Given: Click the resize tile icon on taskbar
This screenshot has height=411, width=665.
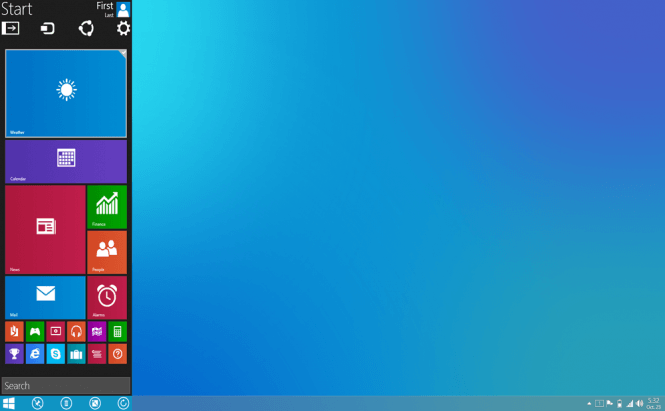Looking at the screenshot, I should pyautogui.click(x=95, y=403).
